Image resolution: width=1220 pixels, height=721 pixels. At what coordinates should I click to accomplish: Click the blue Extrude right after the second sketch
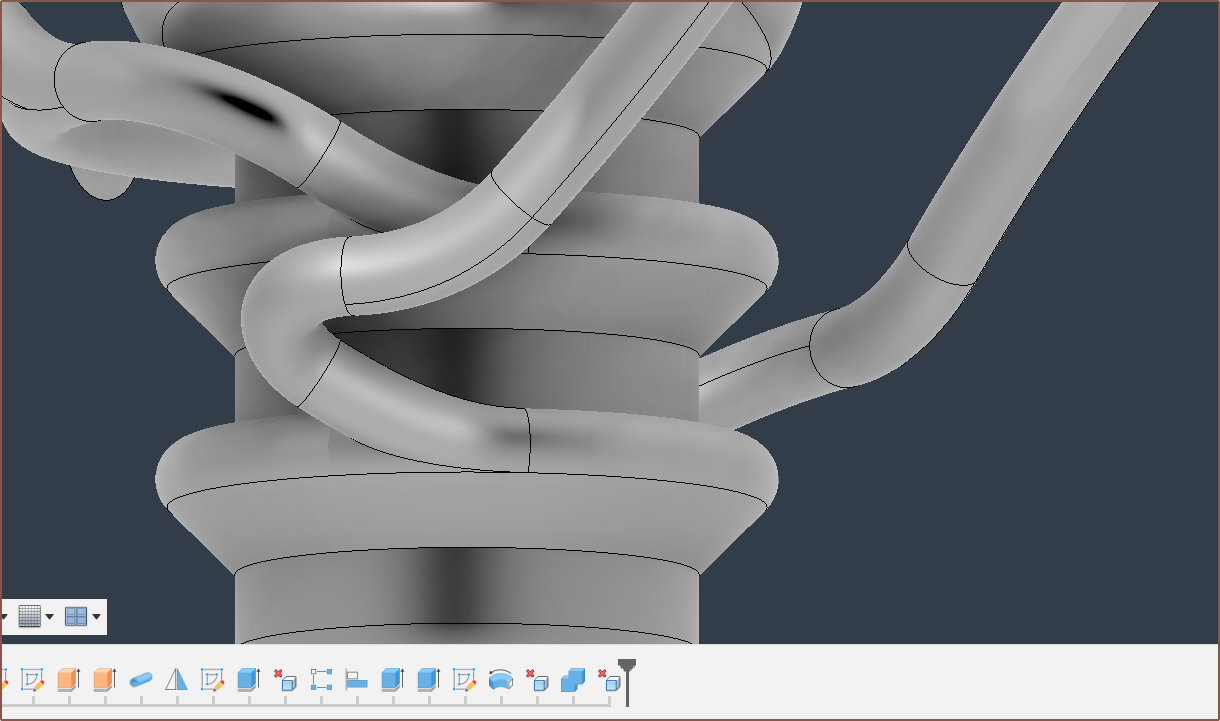[x=248, y=681]
